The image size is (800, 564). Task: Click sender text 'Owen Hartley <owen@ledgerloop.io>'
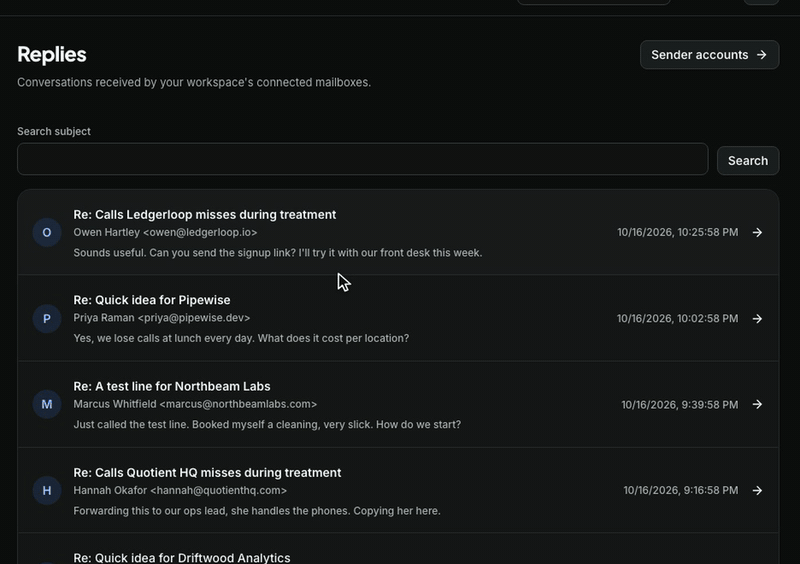point(165,232)
